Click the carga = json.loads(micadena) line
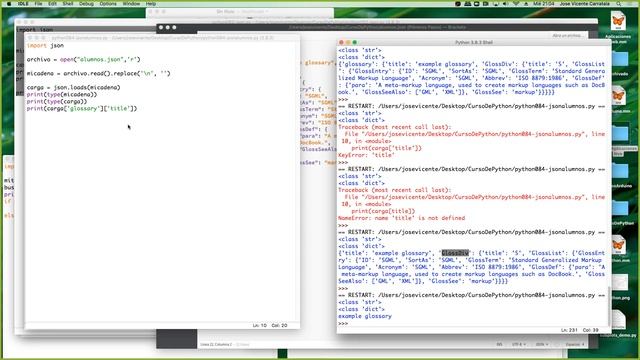 (73, 87)
